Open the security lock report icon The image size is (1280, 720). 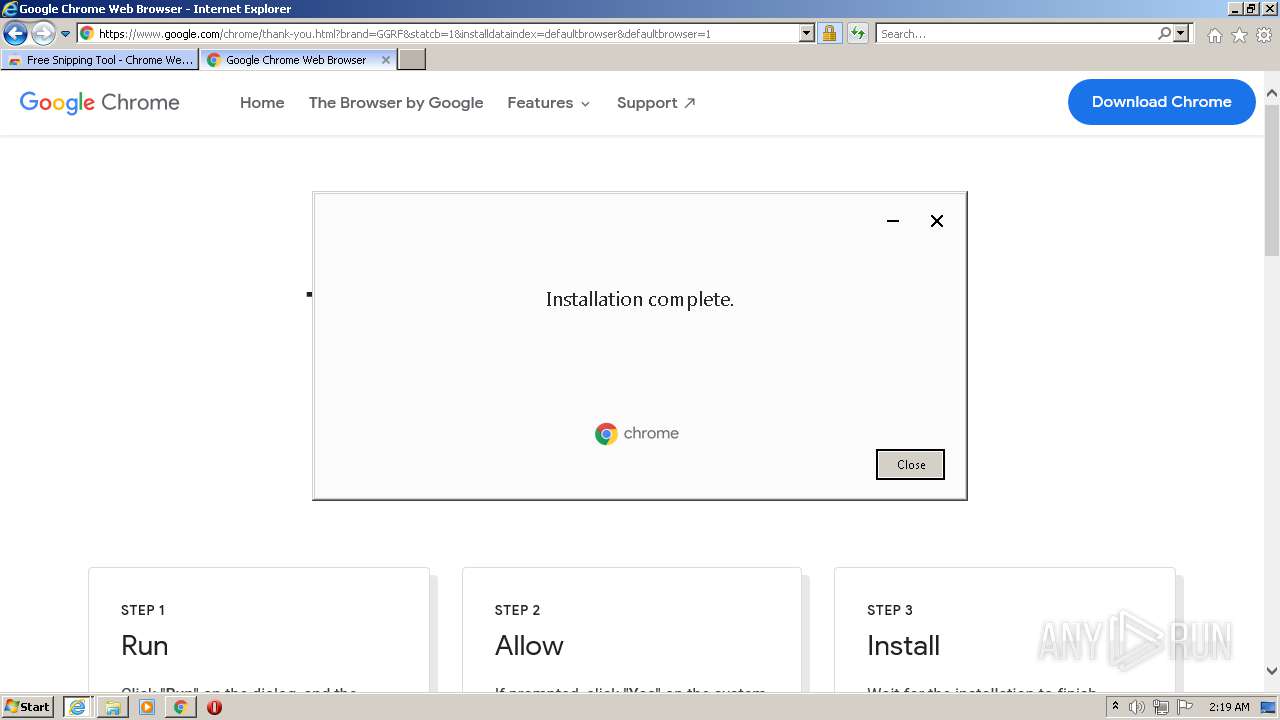click(829, 33)
